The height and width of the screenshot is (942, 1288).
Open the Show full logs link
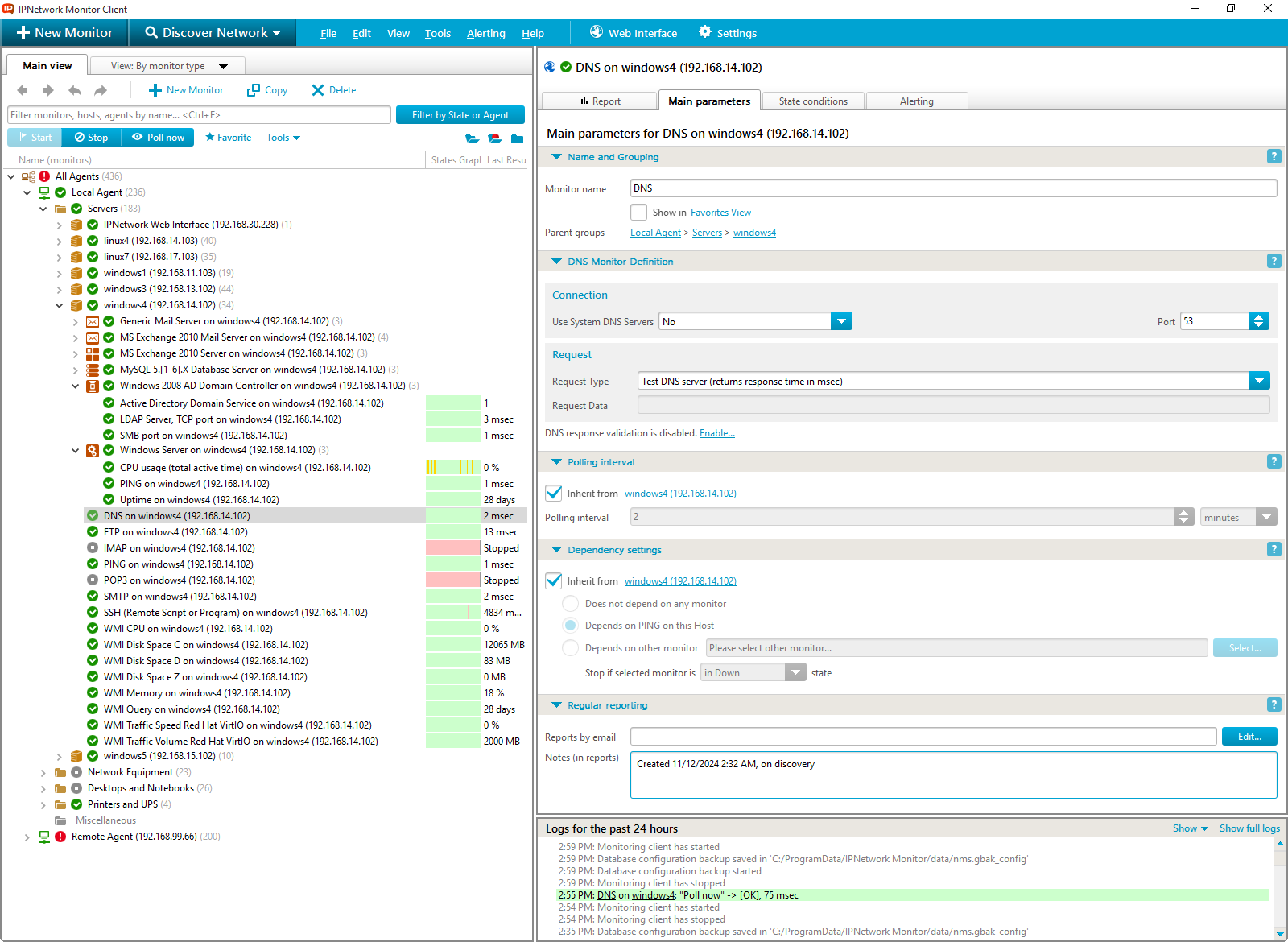[x=1249, y=828]
